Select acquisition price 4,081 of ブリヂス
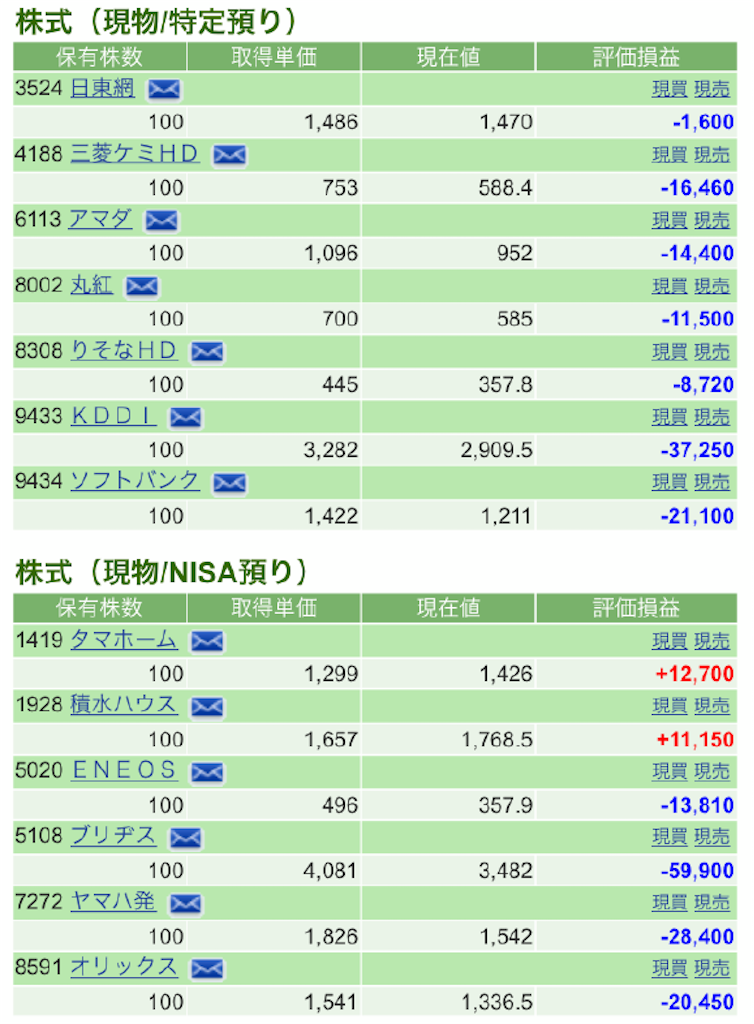The width and height of the screenshot is (754, 1024). (330, 871)
